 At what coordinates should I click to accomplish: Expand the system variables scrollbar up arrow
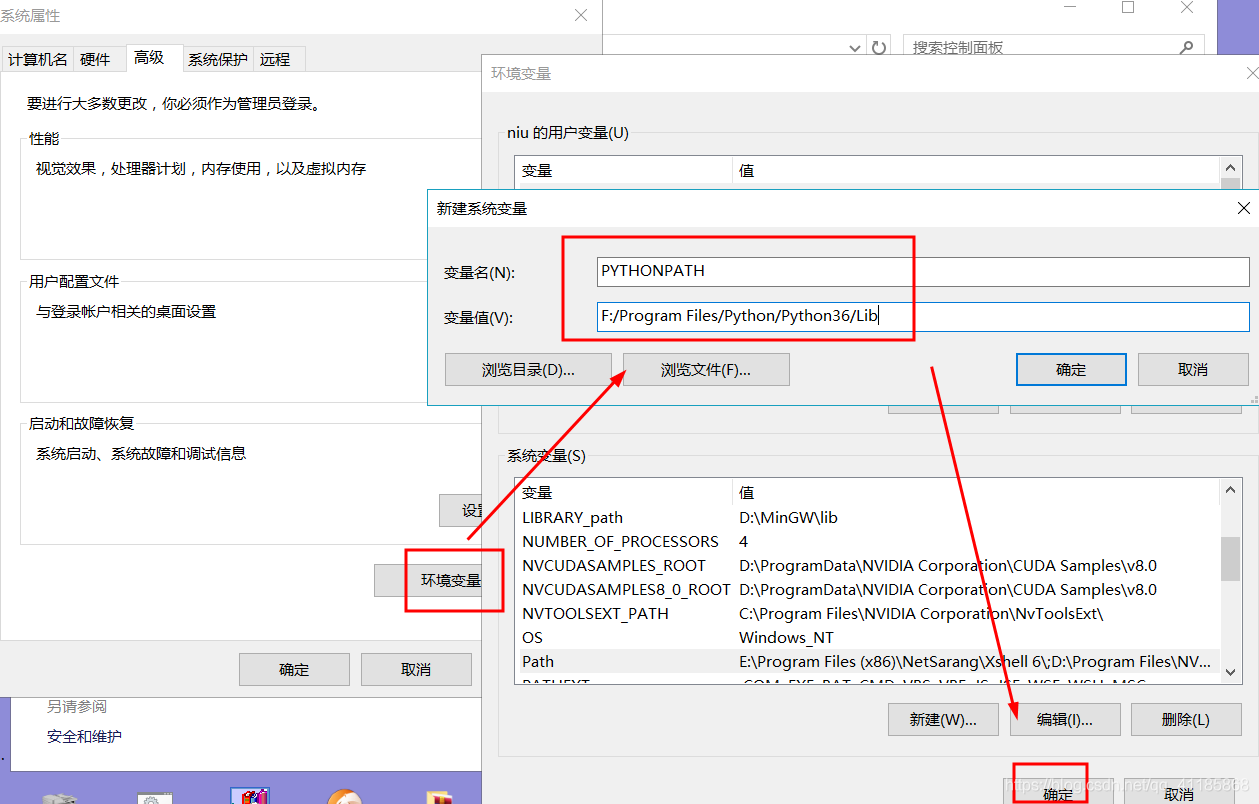point(1230,489)
